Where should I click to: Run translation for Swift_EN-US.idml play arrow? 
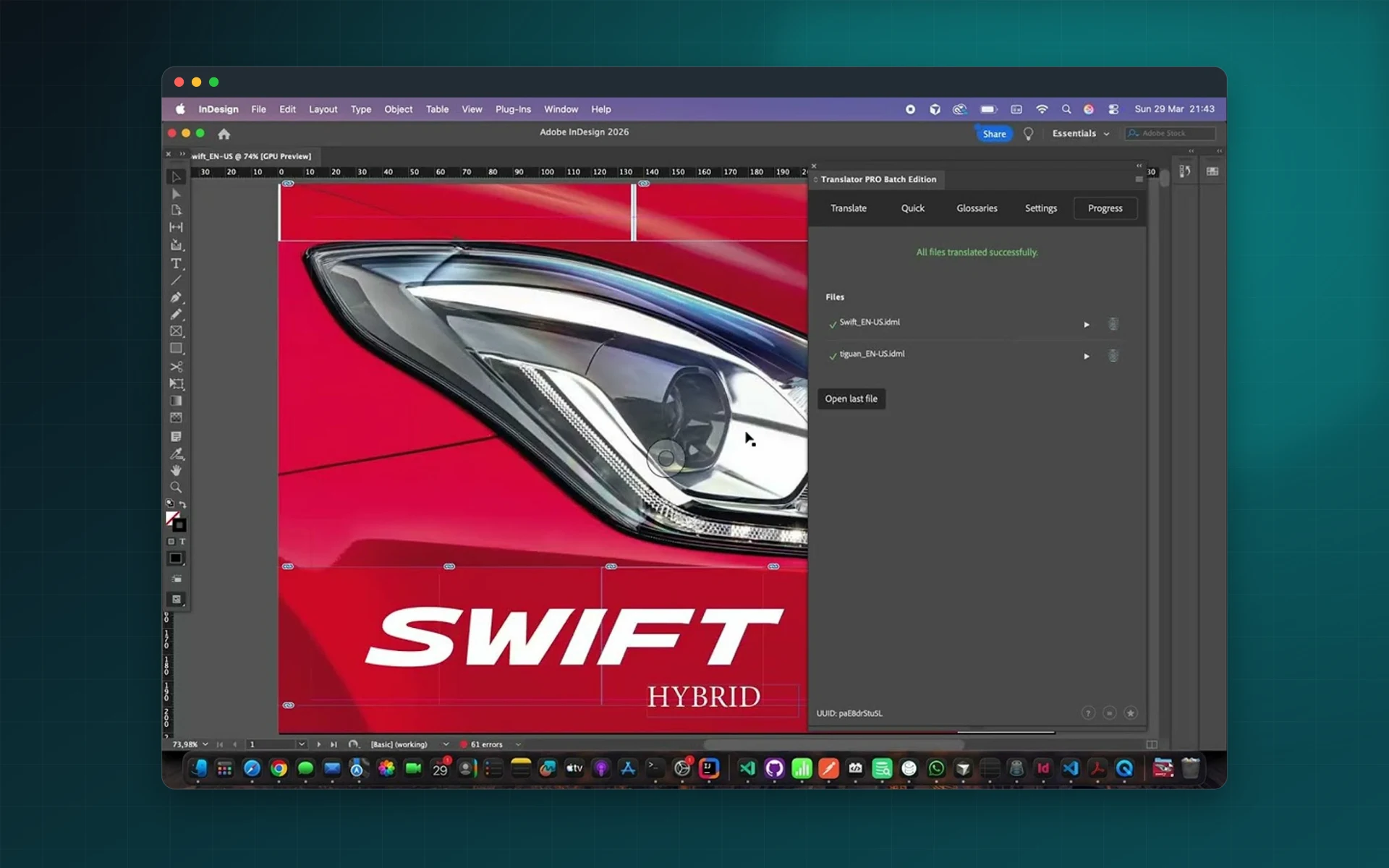pos(1087,325)
